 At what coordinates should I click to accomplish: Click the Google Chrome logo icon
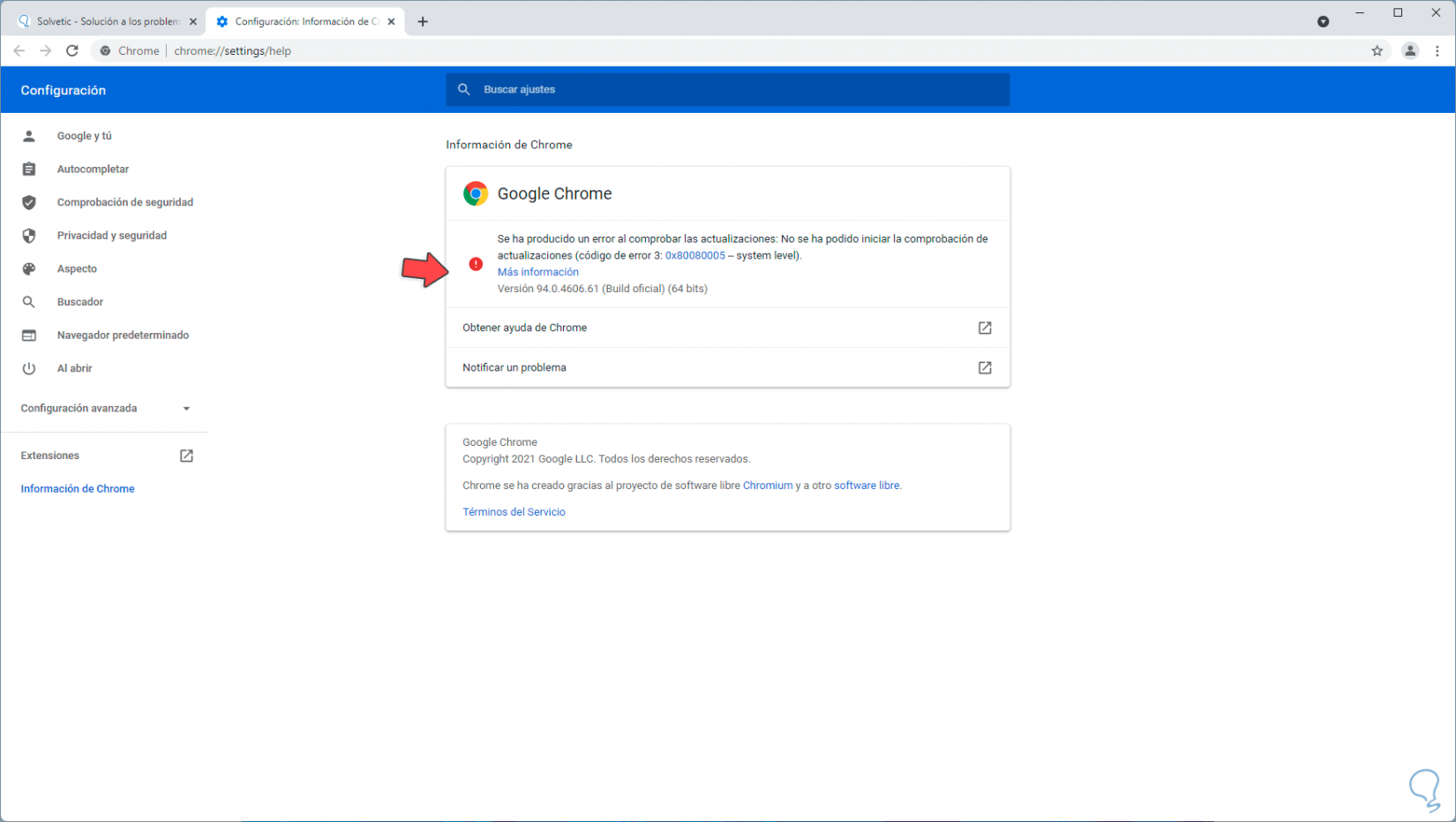point(476,193)
